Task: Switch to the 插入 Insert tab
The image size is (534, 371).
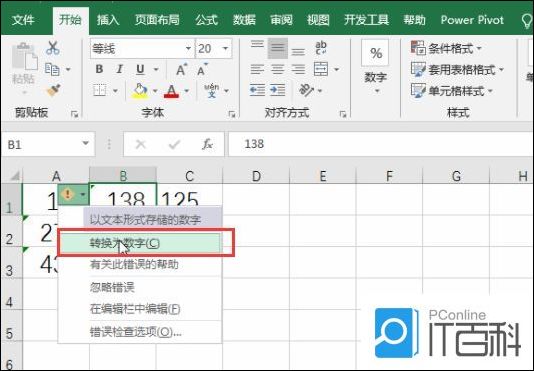Action: tap(108, 20)
